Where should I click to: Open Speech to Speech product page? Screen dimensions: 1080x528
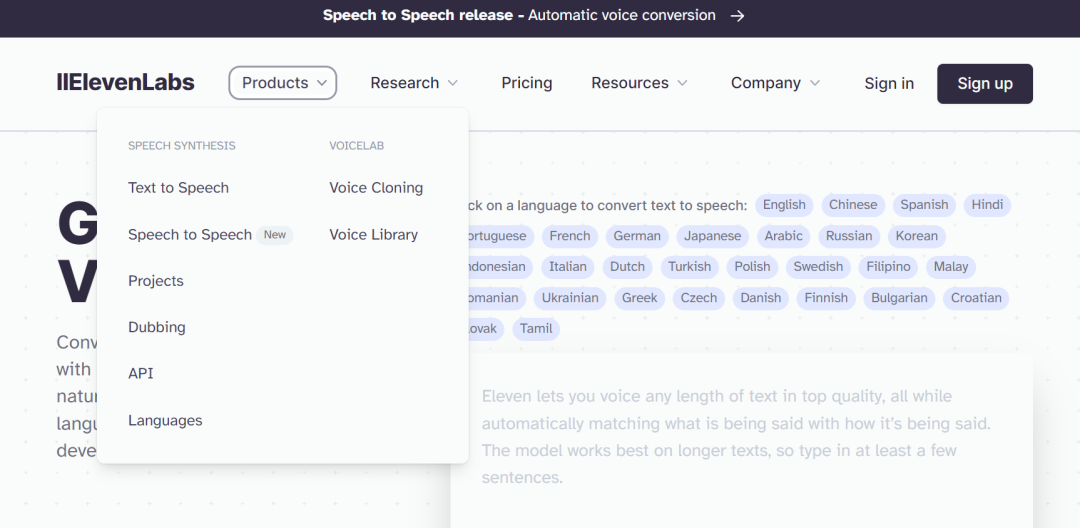pyautogui.click(x=190, y=235)
